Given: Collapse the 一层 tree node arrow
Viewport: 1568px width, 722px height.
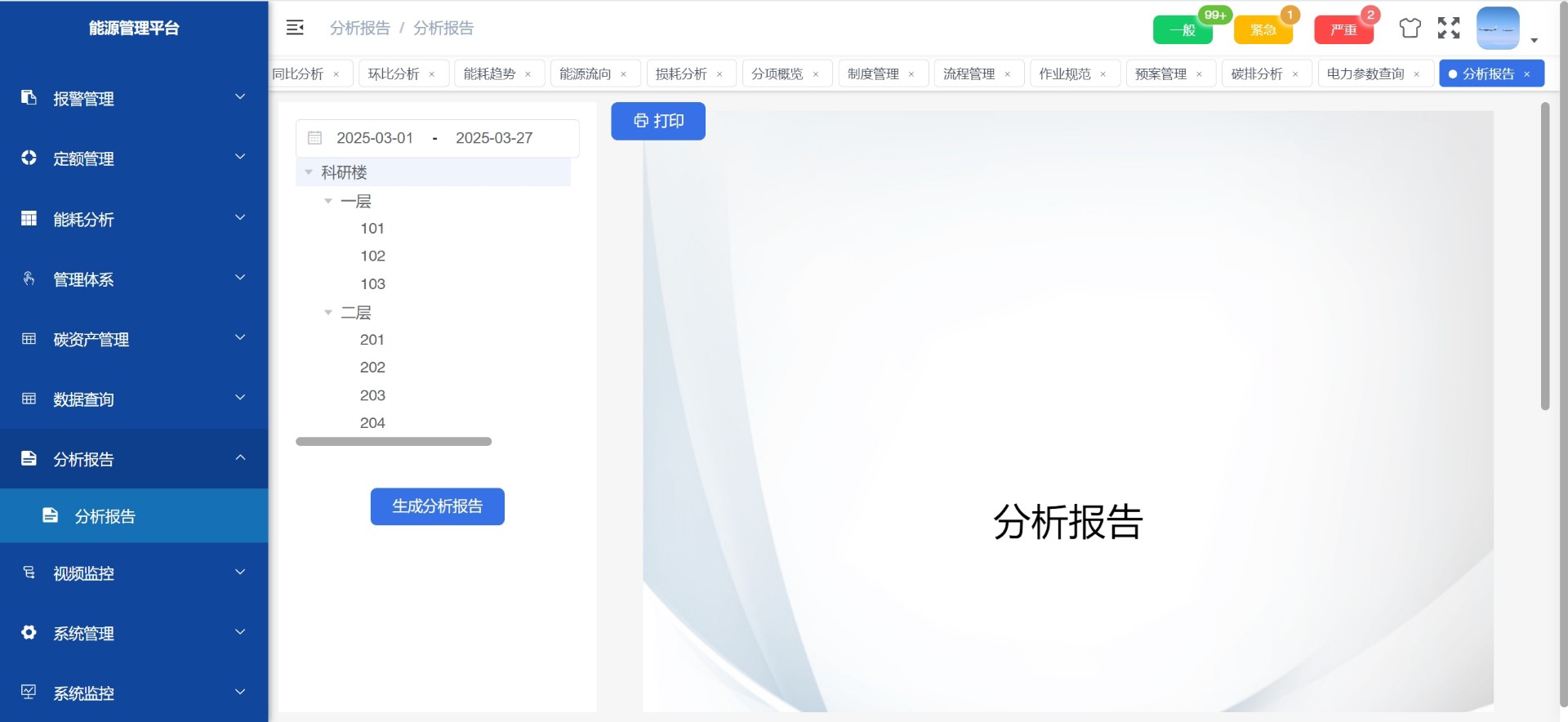Looking at the screenshot, I should (x=328, y=201).
